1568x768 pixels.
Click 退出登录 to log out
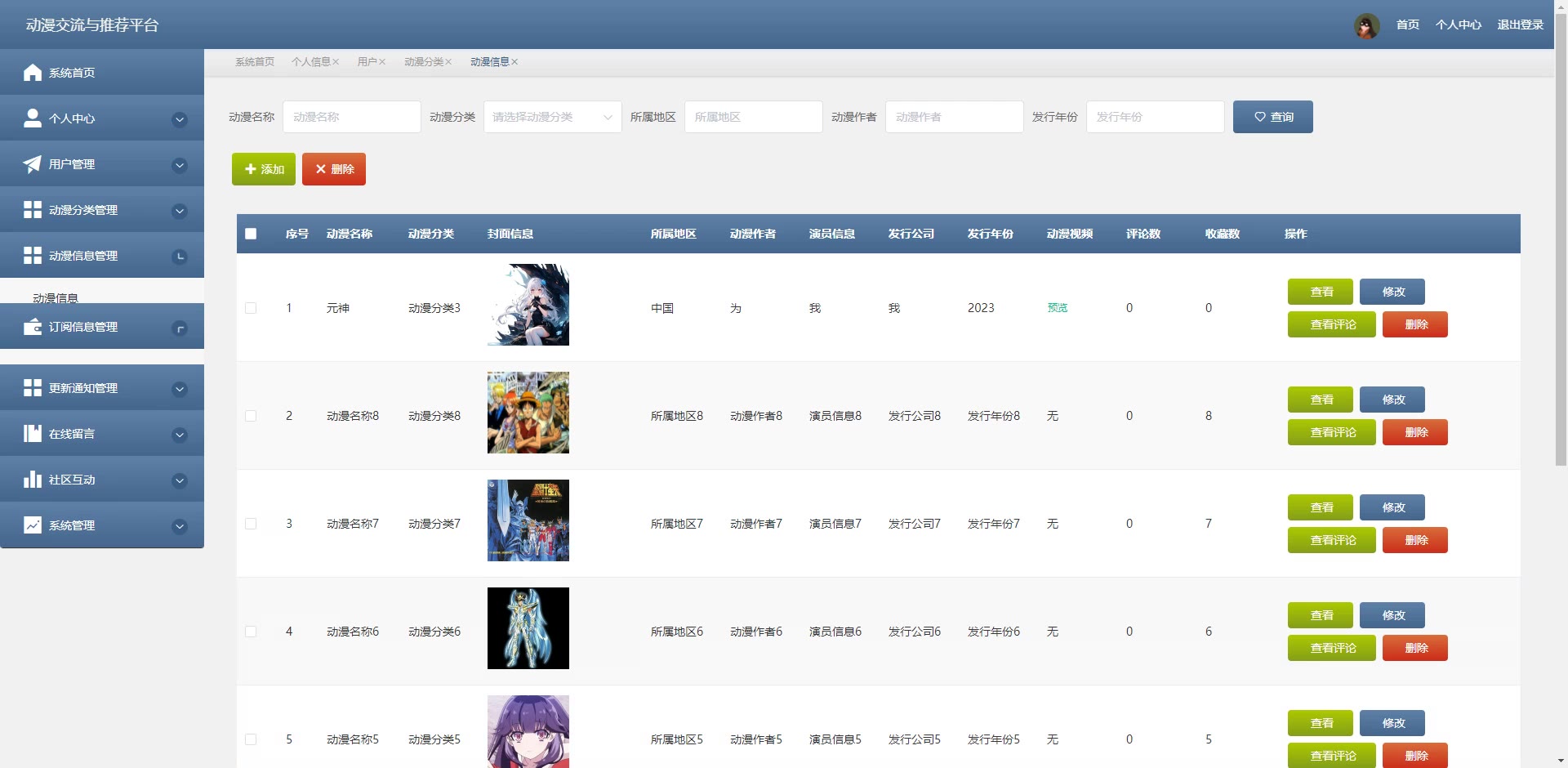[1521, 25]
